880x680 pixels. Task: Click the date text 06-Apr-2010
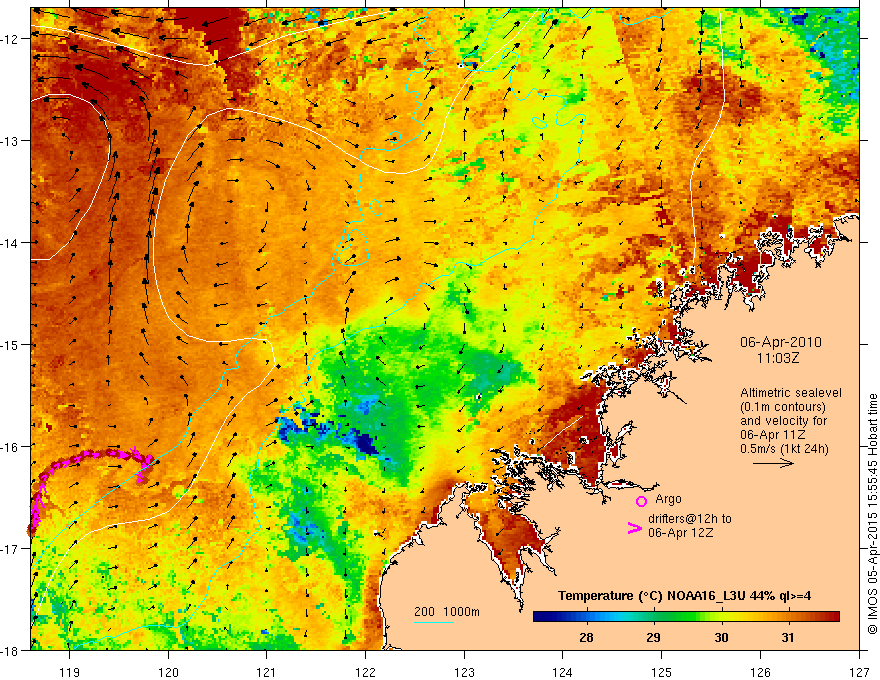pos(781,342)
